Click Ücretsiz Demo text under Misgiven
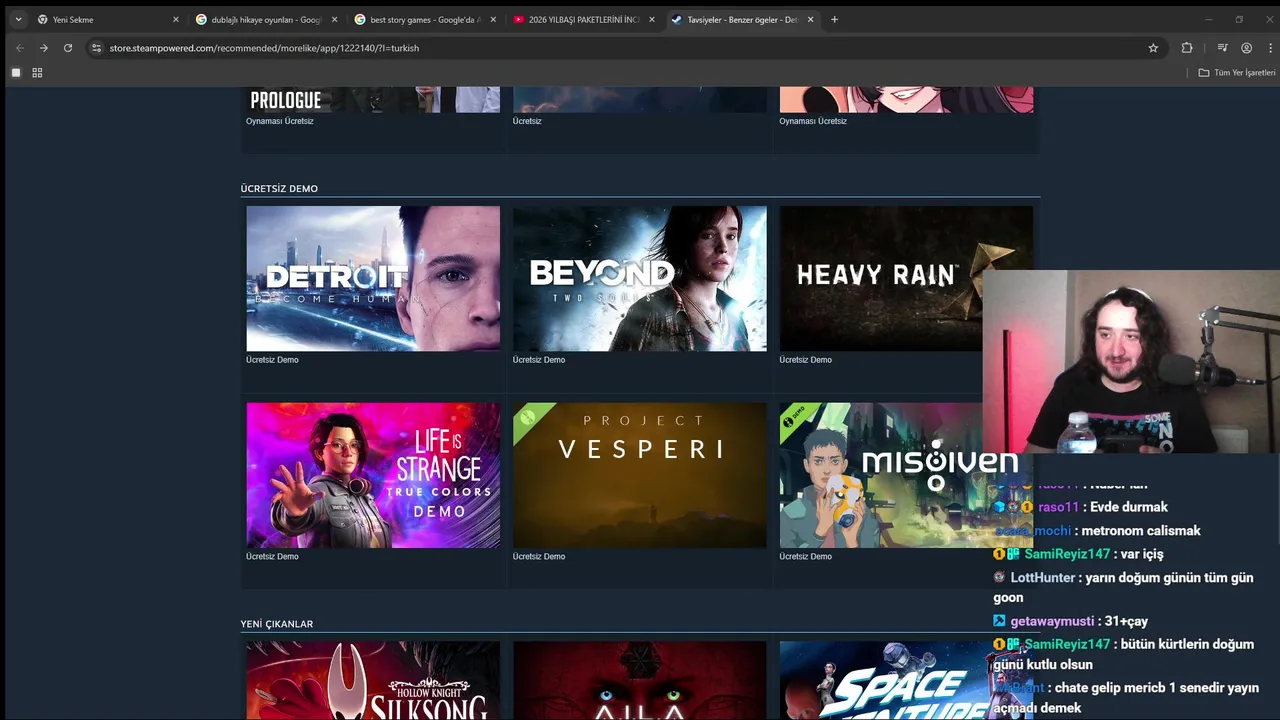 point(805,557)
